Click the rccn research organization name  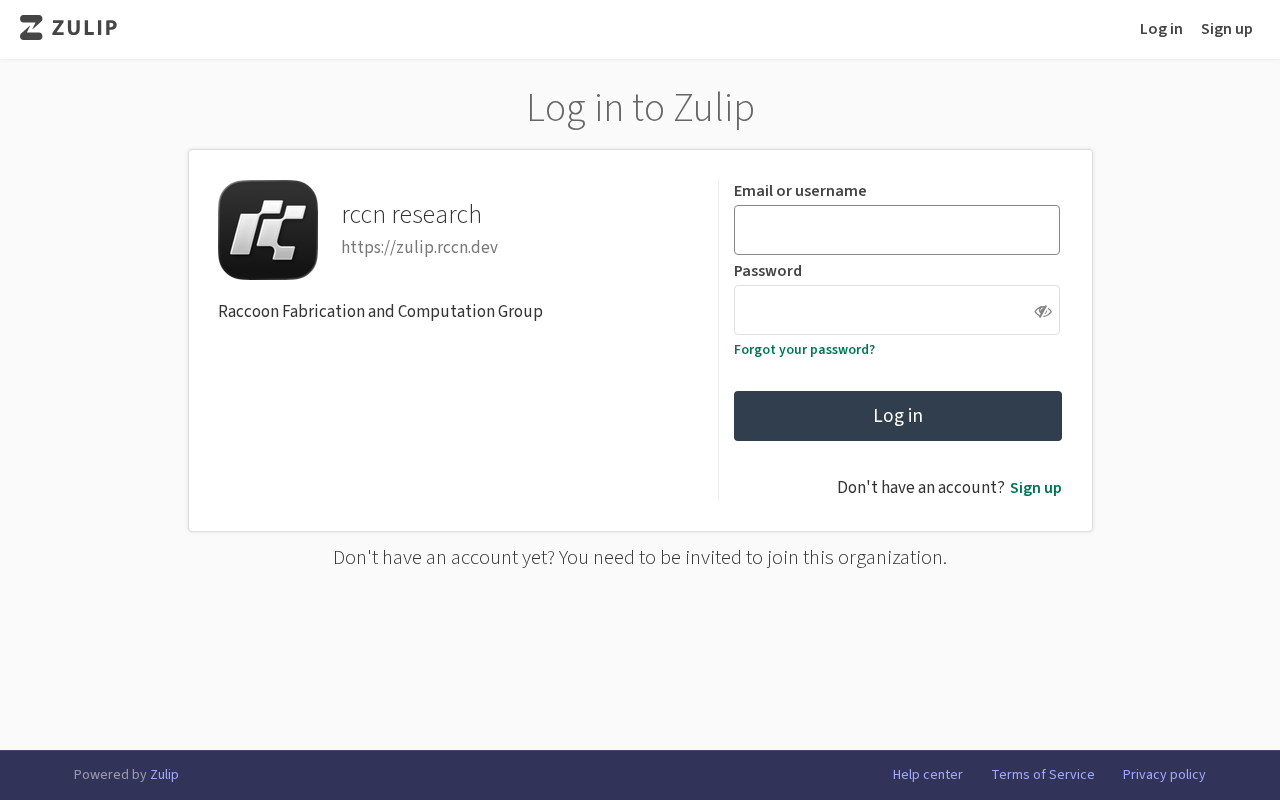click(x=411, y=214)
